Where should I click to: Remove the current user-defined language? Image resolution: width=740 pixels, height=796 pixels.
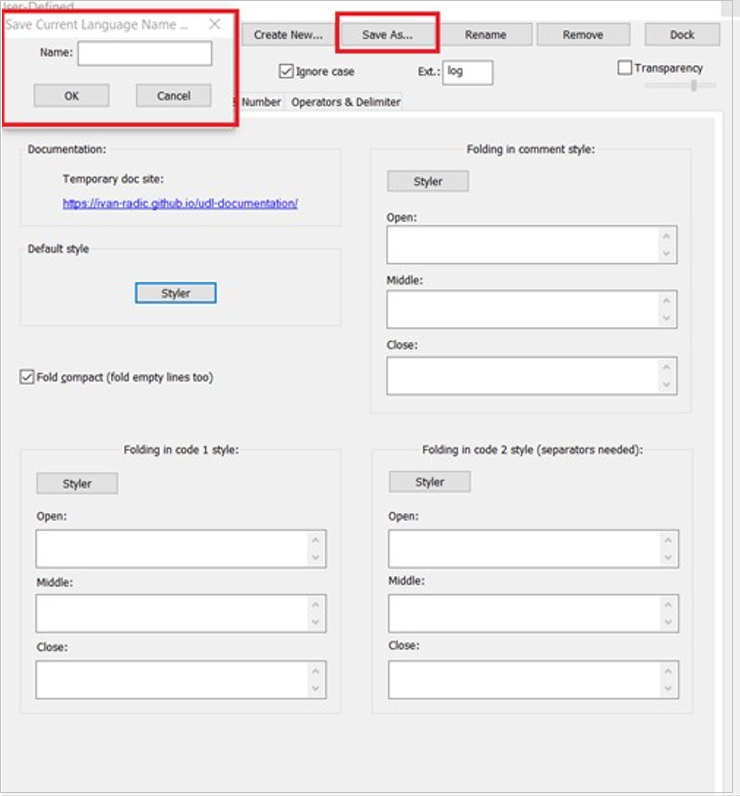pos(582,35)
